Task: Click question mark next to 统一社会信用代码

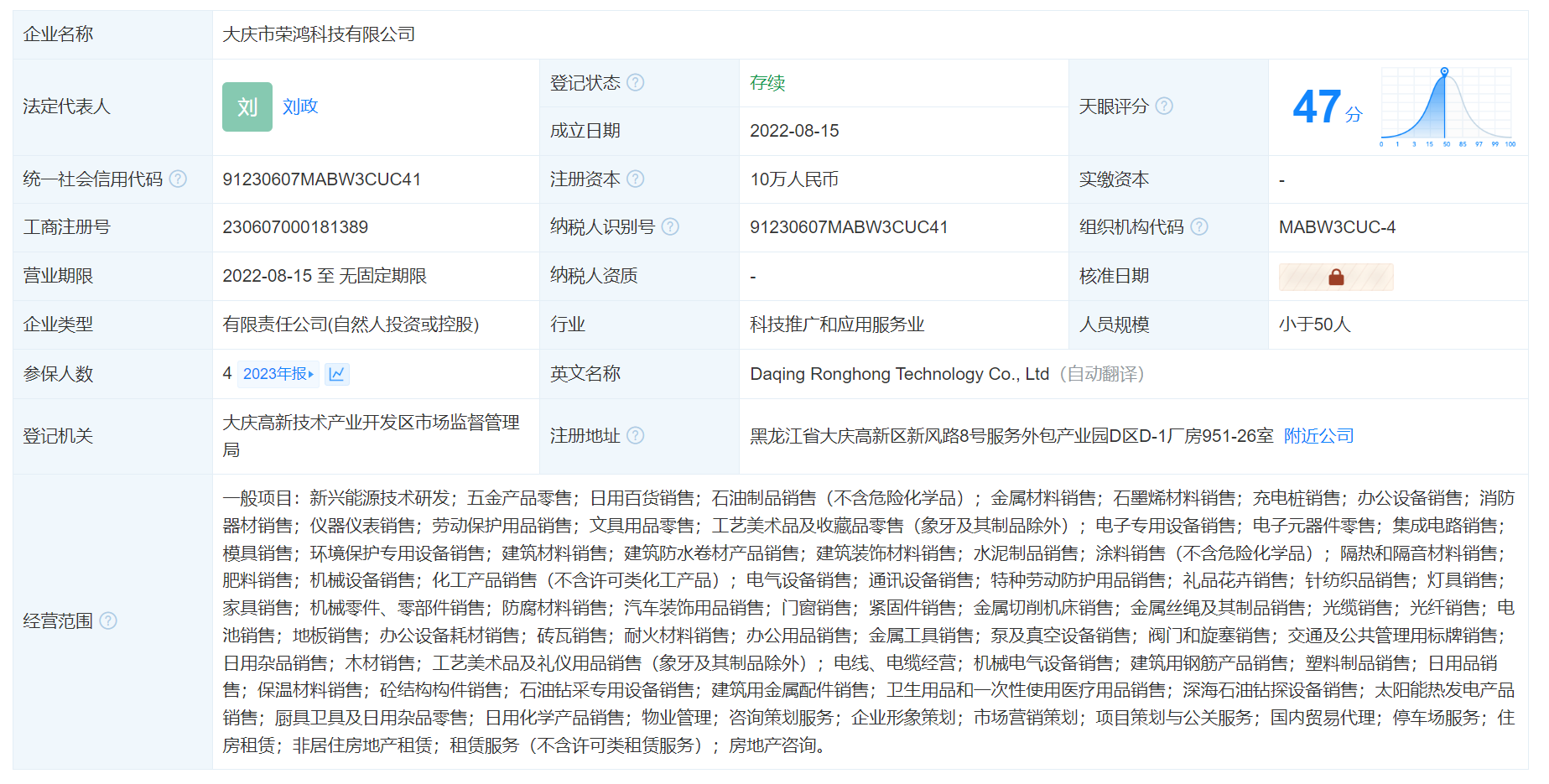Action: (178, 179)
